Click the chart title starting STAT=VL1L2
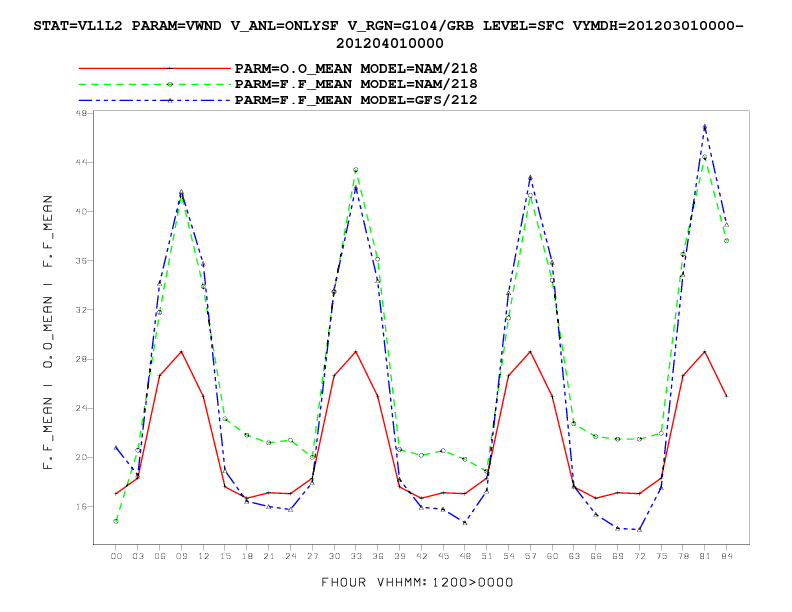The image size is (792, 612). pyautogui.click(x=389, y=34)
